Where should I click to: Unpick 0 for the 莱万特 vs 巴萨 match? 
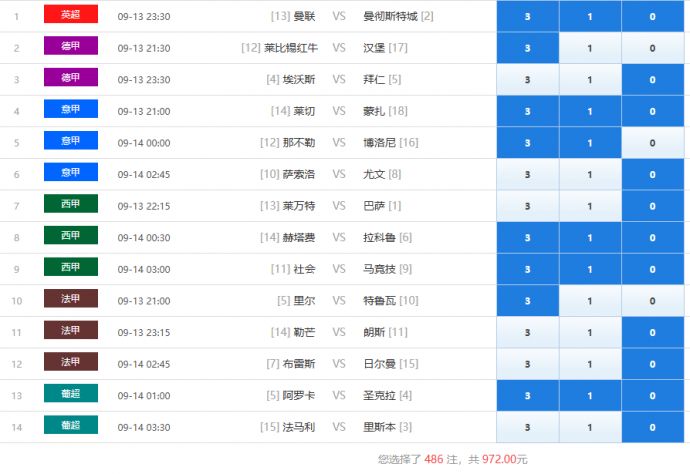653,206
